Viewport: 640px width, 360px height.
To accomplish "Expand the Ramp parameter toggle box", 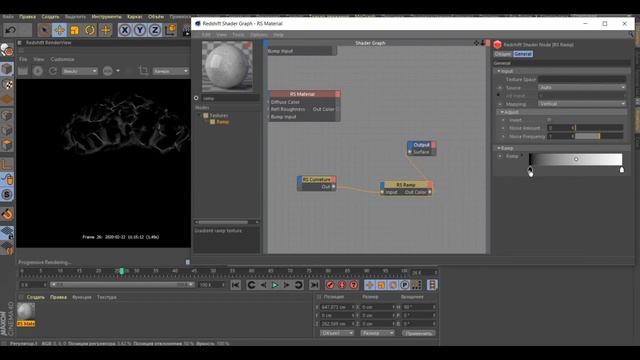I will [500, 156].
